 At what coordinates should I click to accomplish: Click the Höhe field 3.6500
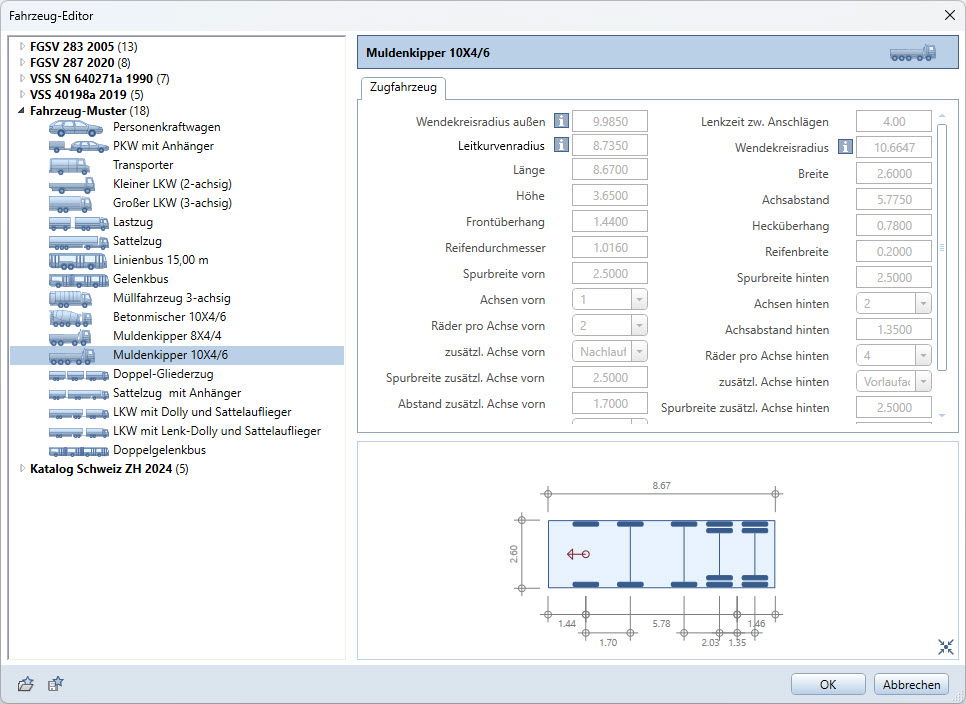coord(610,195)
